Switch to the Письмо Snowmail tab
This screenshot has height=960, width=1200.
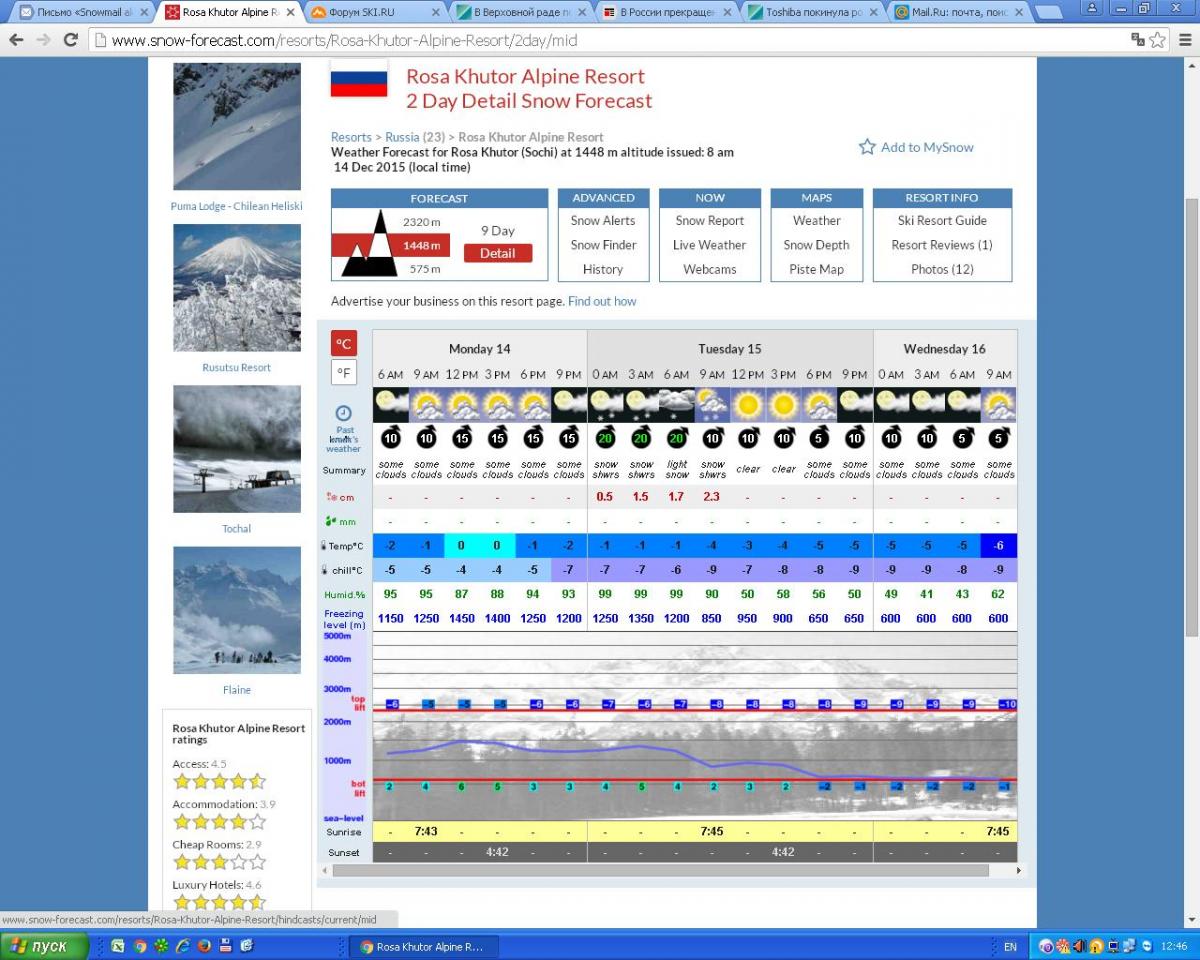(85, 12)
